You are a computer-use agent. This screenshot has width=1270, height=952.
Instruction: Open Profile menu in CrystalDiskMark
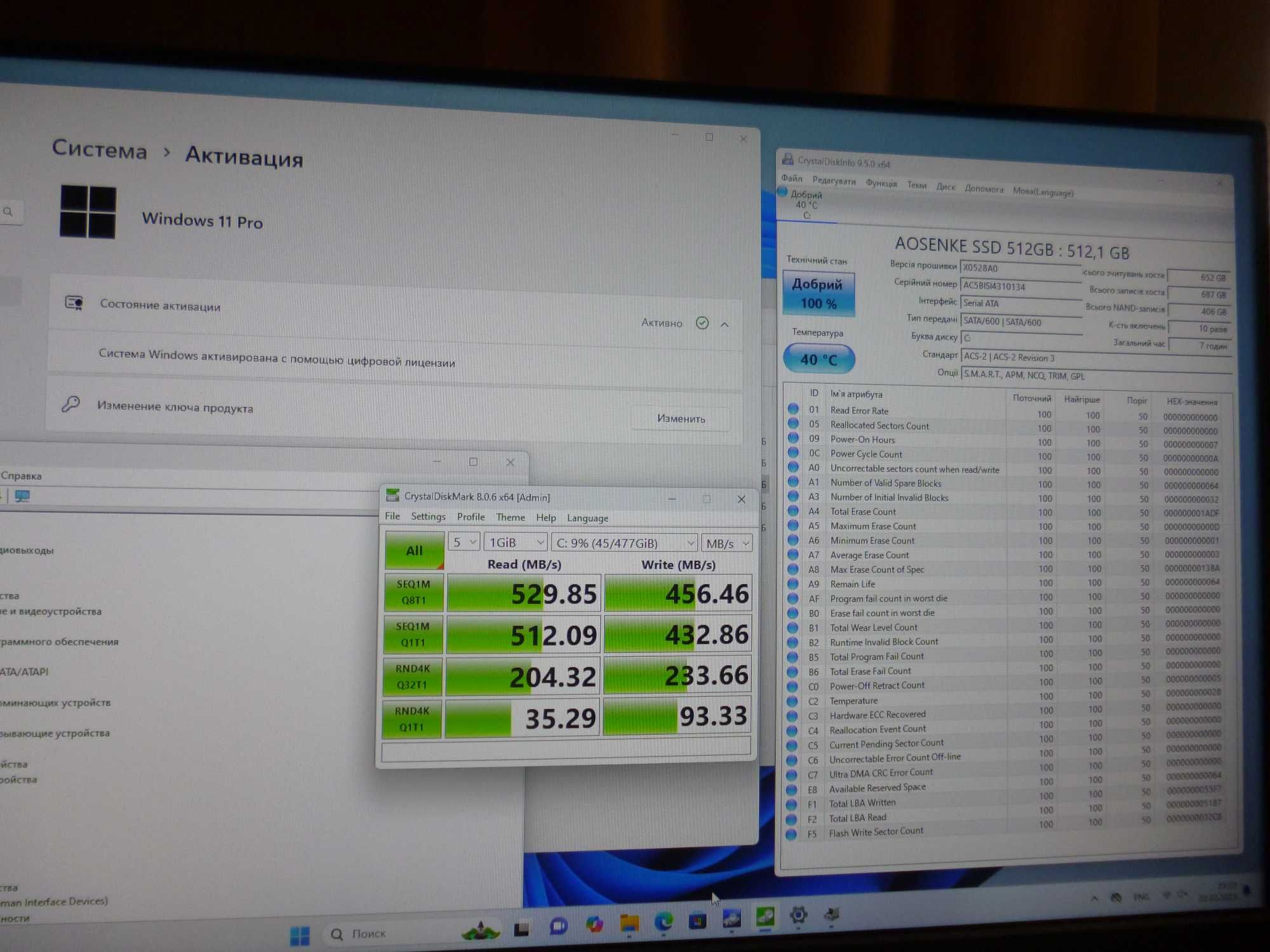pyautogui.click(x=471, y=517)
